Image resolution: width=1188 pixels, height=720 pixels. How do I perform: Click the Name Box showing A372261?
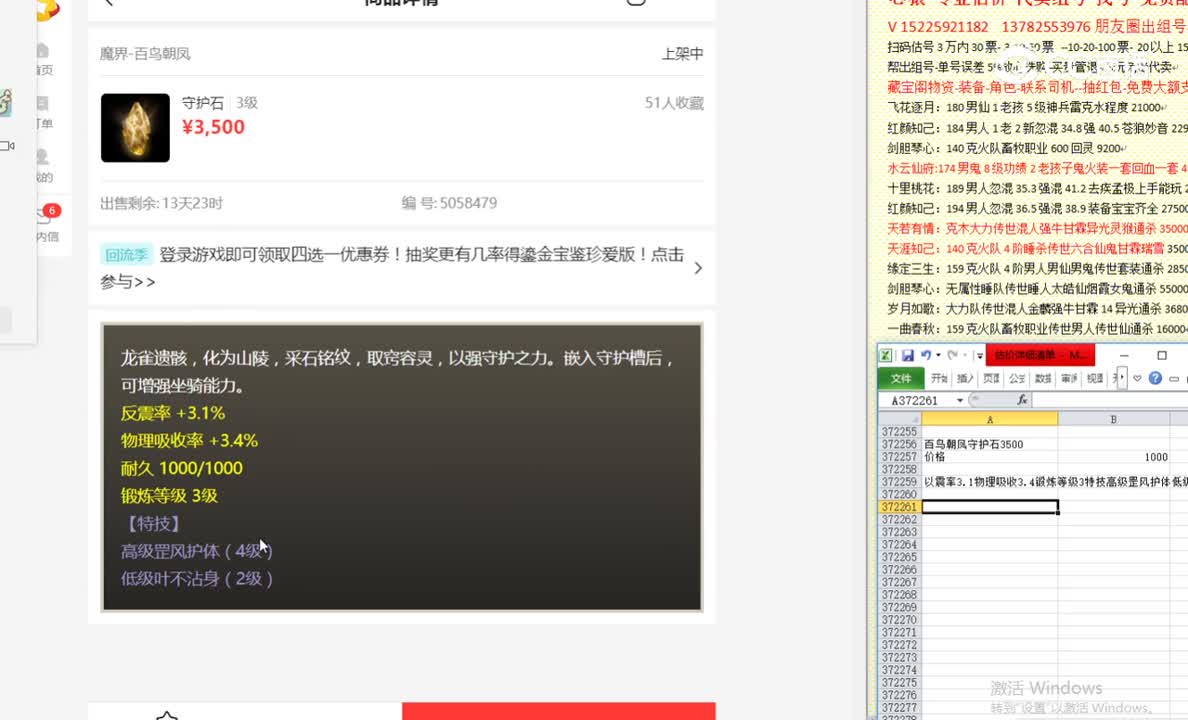click(x=915, y=400)
